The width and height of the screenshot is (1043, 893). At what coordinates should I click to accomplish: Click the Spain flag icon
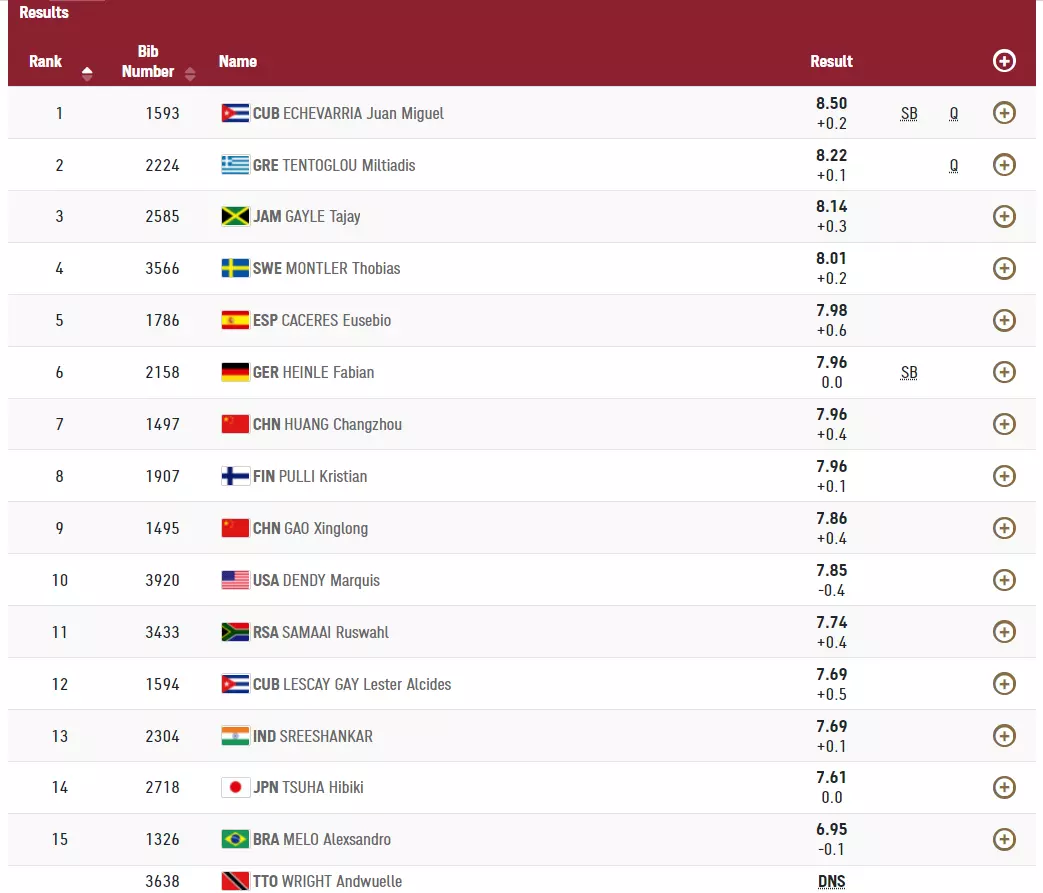pos(235,320)
